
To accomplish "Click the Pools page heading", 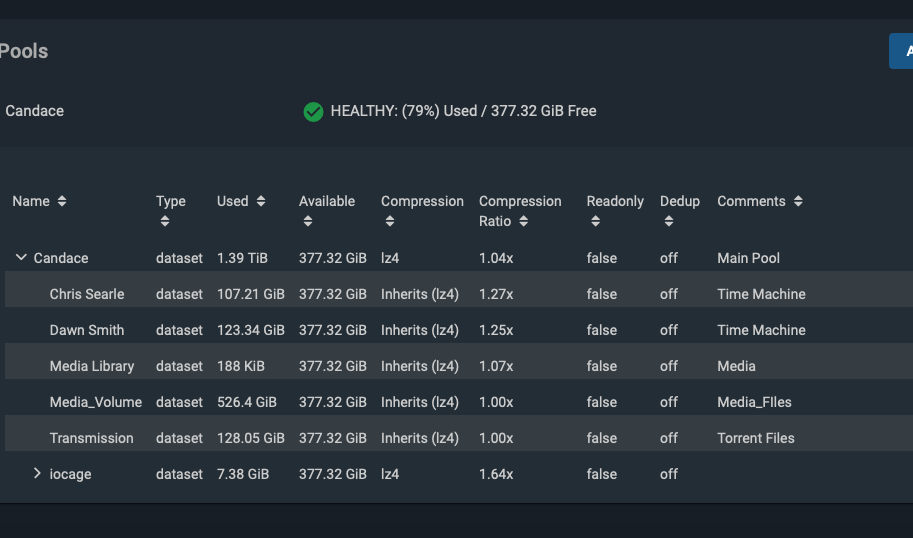I will (24, 51).
